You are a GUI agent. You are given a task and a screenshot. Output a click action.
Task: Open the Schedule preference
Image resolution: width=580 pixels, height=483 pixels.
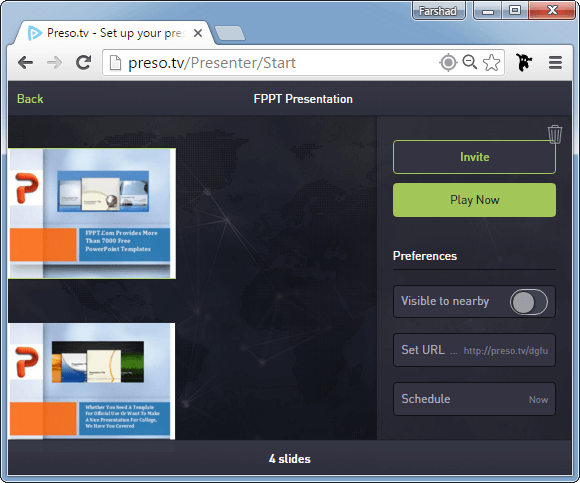(x=474, y=399)
